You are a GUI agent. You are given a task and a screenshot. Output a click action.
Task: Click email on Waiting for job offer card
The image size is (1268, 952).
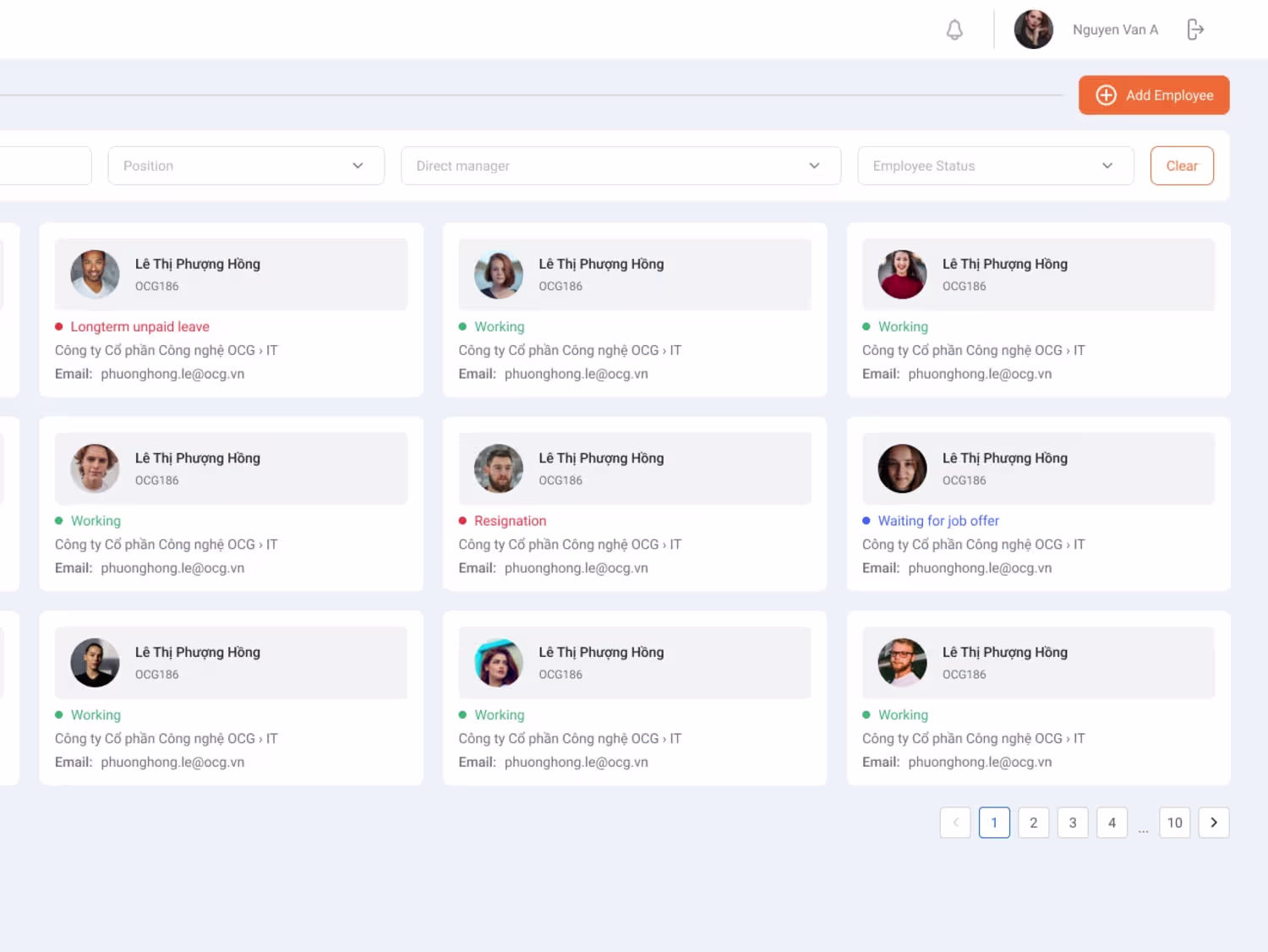[980, 568]
